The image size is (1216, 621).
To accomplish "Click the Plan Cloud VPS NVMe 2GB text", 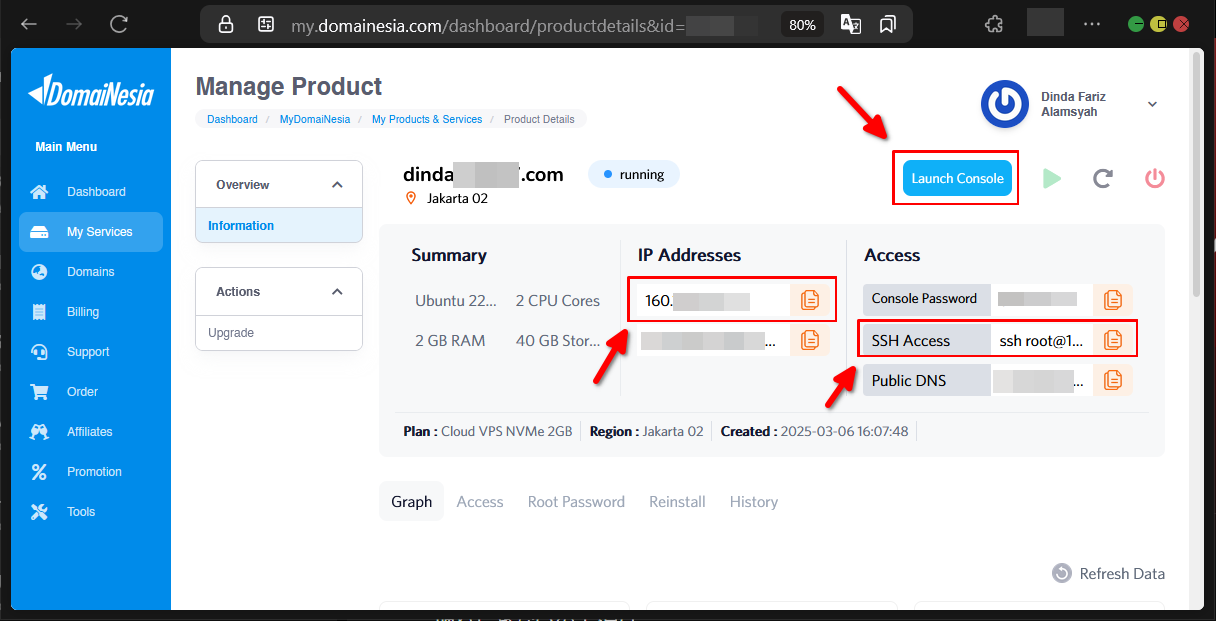I will click(488, 432).
